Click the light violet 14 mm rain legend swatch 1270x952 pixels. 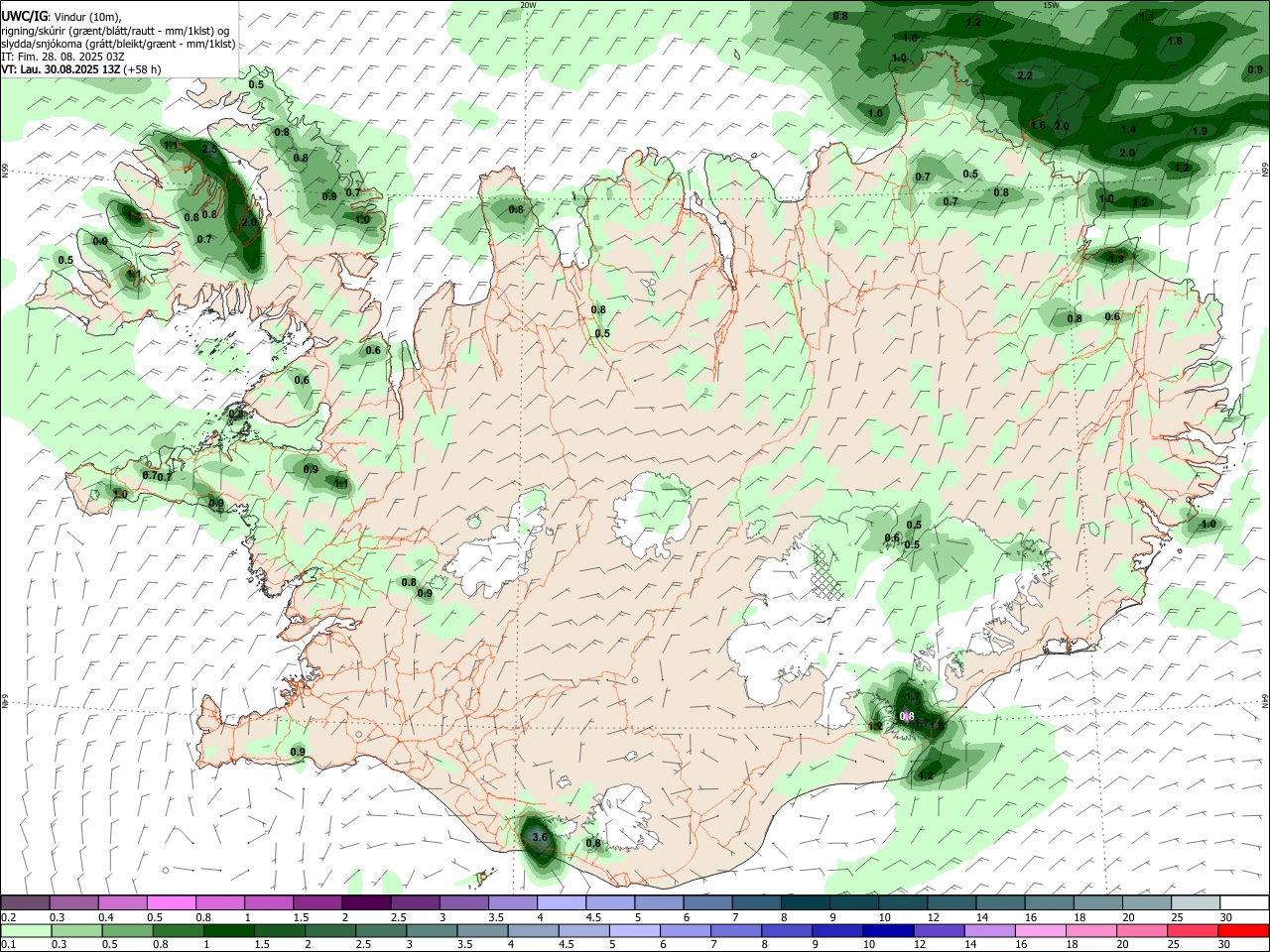pos(990,930)
